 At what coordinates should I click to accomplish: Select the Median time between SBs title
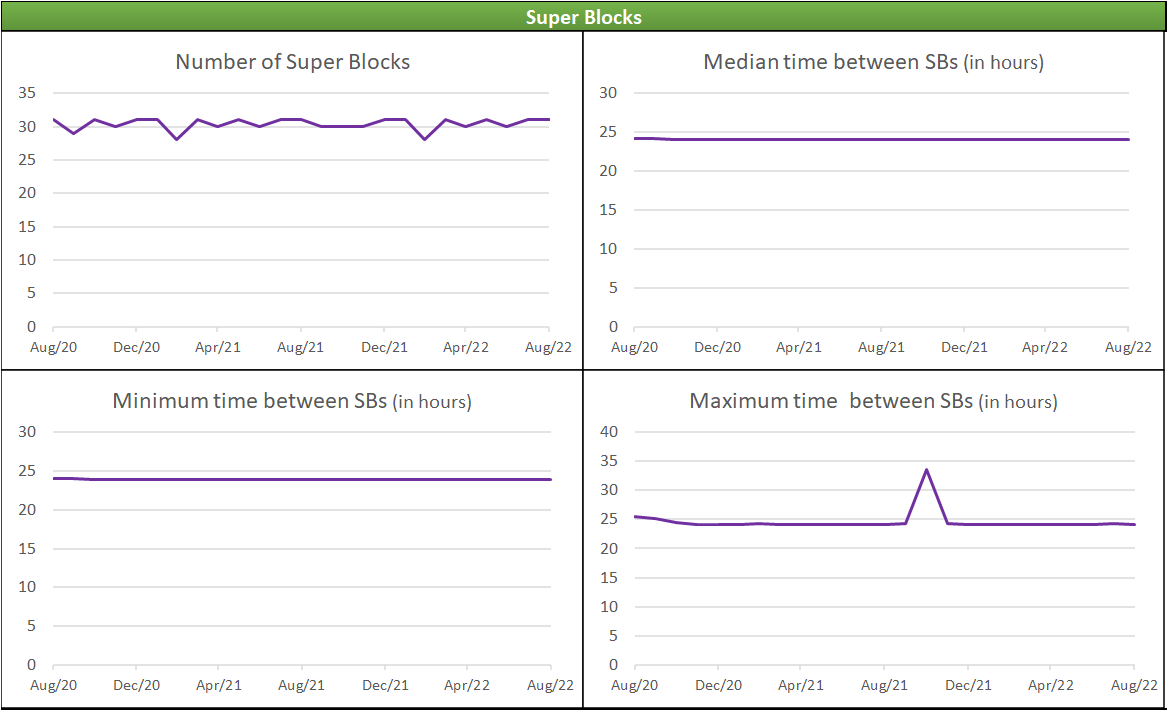click(x=873, y=62)
